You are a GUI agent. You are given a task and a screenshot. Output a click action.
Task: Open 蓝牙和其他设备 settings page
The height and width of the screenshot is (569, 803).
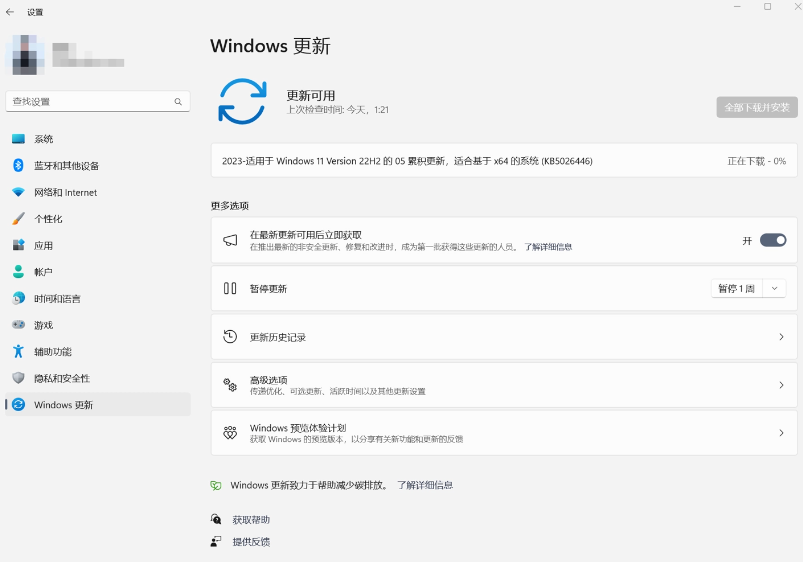67,165
